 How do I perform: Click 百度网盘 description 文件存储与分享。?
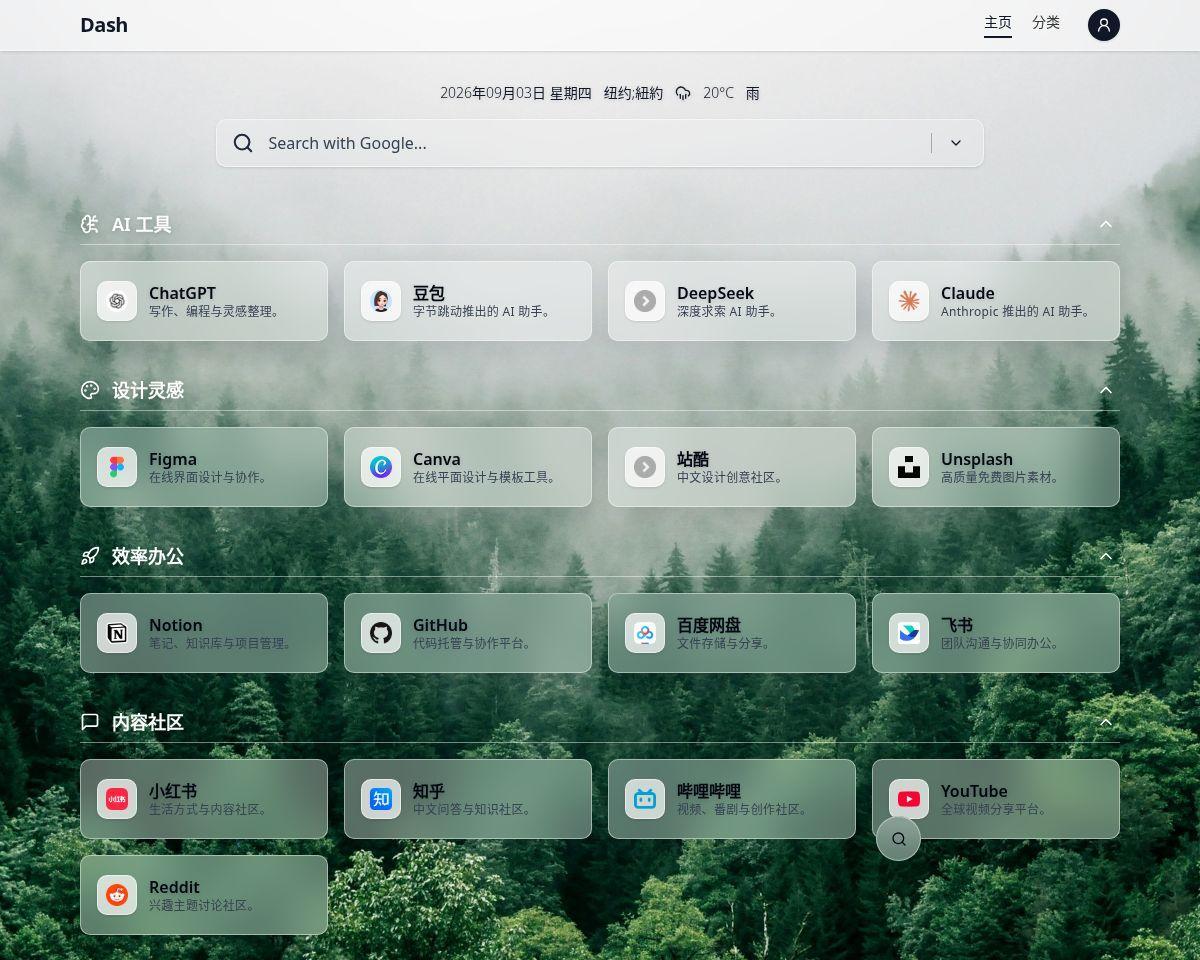726,643
